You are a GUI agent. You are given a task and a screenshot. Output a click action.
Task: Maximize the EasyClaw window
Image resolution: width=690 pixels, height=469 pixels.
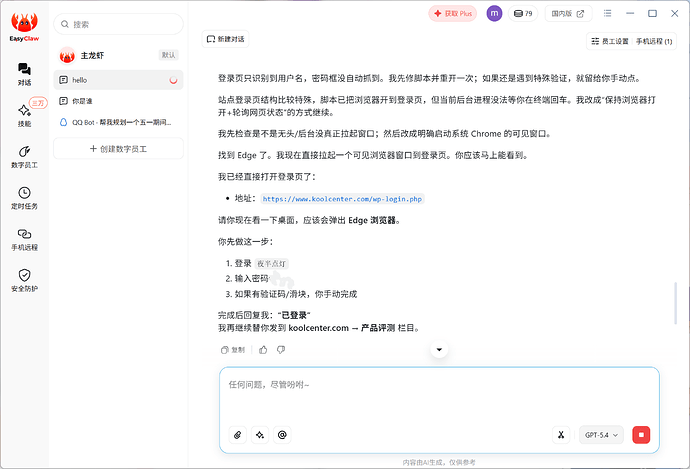pyautogui.click(x=652, y=13)
